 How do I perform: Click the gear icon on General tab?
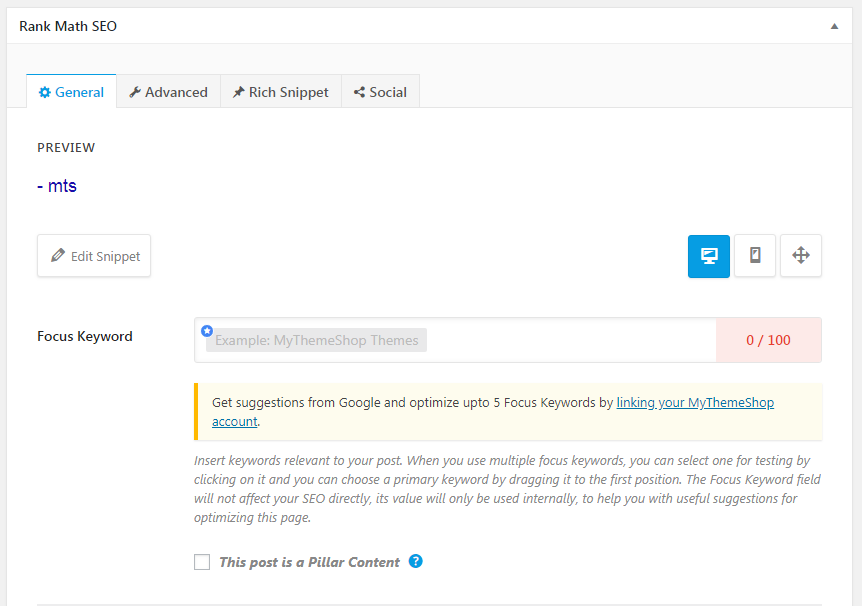45,92
